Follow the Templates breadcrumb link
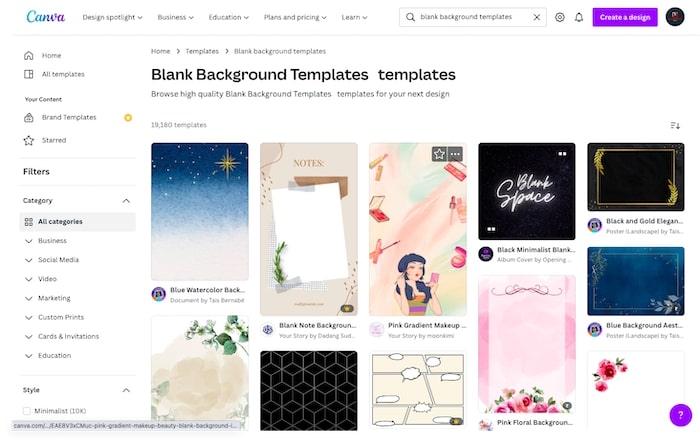700x444 pixels. [x=202, y=51]
